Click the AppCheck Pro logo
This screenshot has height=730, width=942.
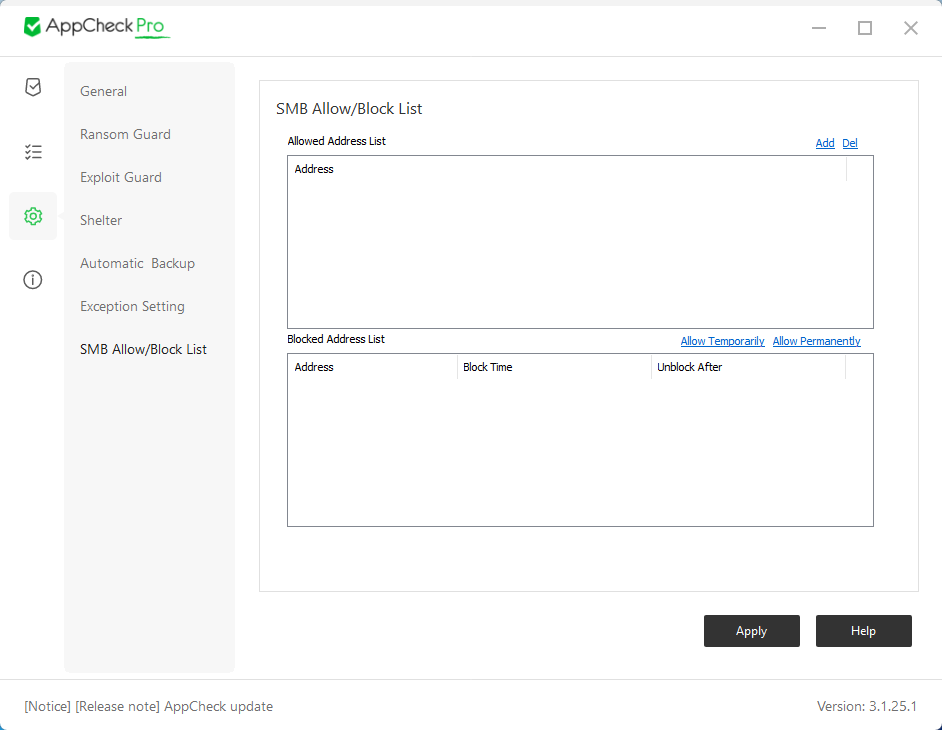pyautogui.click(x=96, y=26)
